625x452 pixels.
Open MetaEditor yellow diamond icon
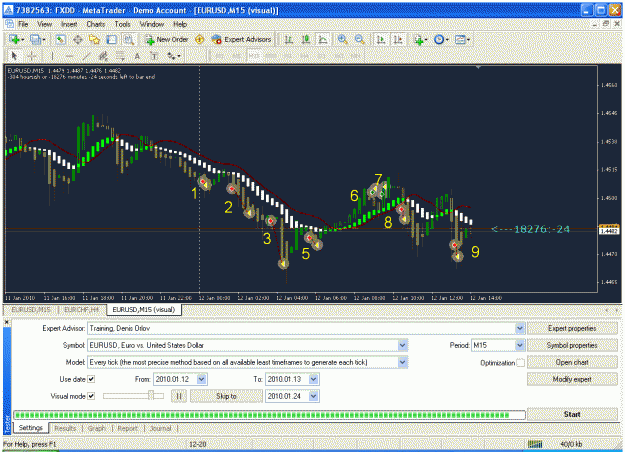point(200,39)
